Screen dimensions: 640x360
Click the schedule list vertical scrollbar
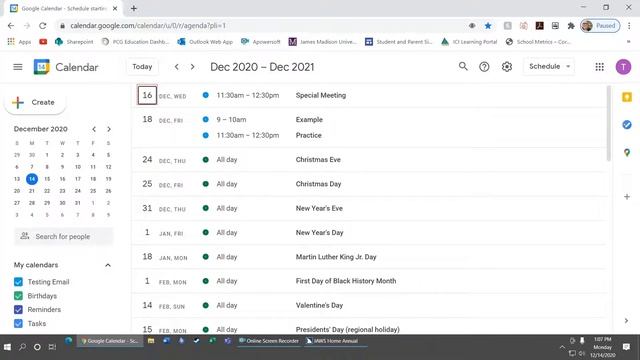pyautogui.click(x=608, y=123)
